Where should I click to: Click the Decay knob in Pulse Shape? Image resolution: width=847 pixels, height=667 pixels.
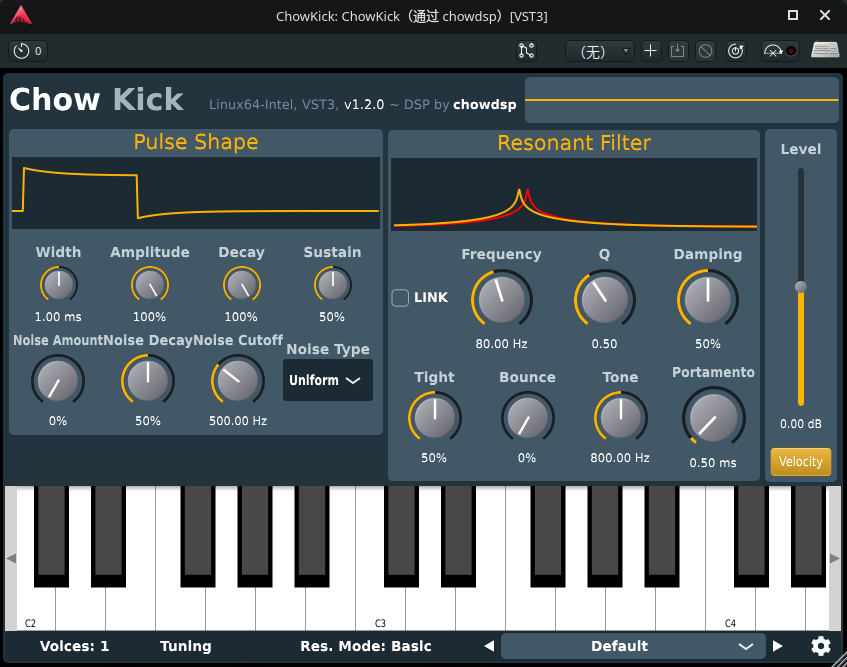[241, 285]
